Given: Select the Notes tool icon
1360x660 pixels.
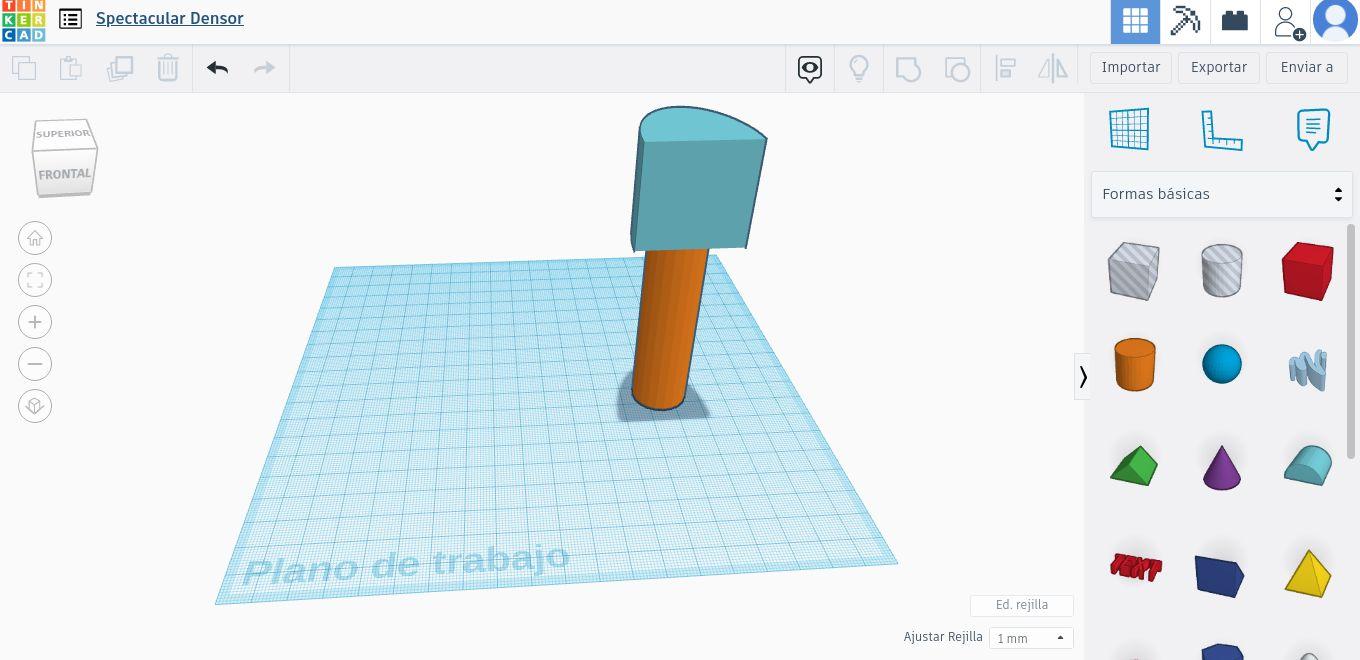Looking at the screenshot, I should 1313,130.
